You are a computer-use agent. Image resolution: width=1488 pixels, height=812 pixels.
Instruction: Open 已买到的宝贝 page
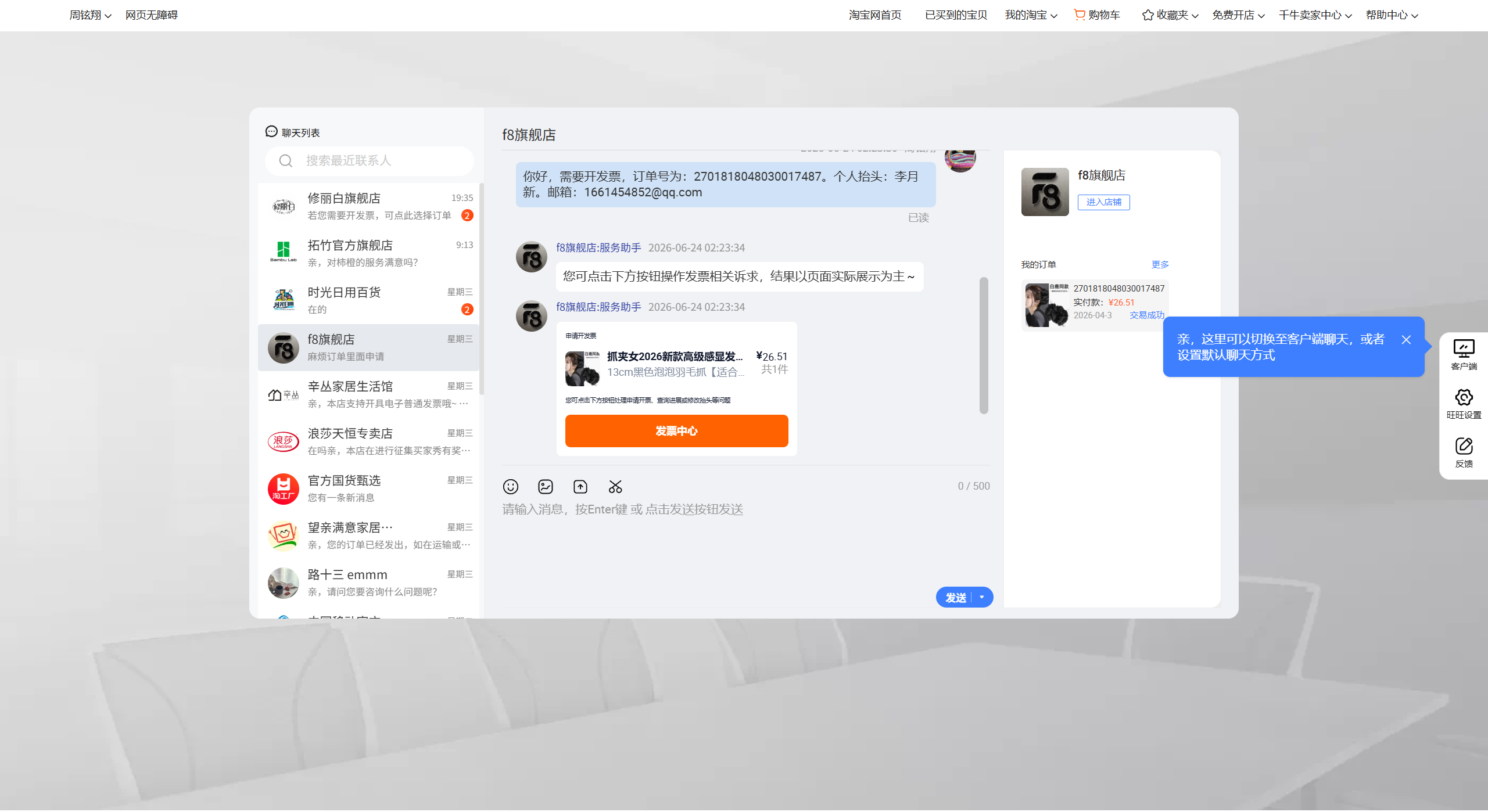pos(956,15)
